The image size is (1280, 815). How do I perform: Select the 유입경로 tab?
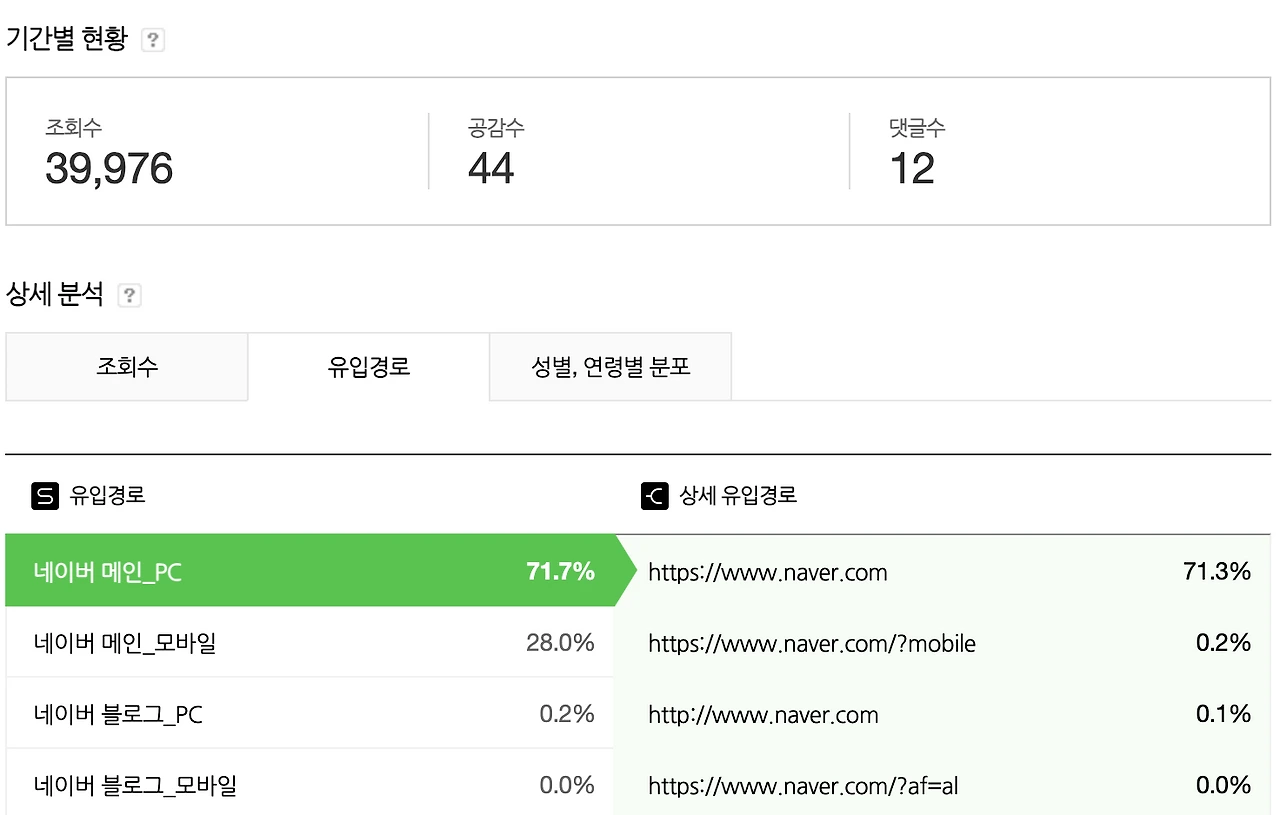(369, 367)
